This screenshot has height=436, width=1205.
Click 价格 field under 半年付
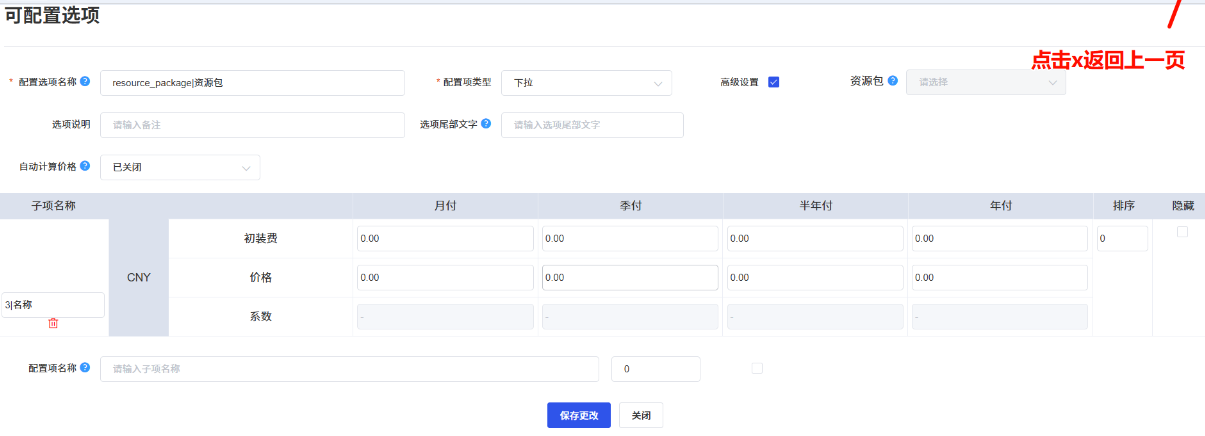(815, 277)
